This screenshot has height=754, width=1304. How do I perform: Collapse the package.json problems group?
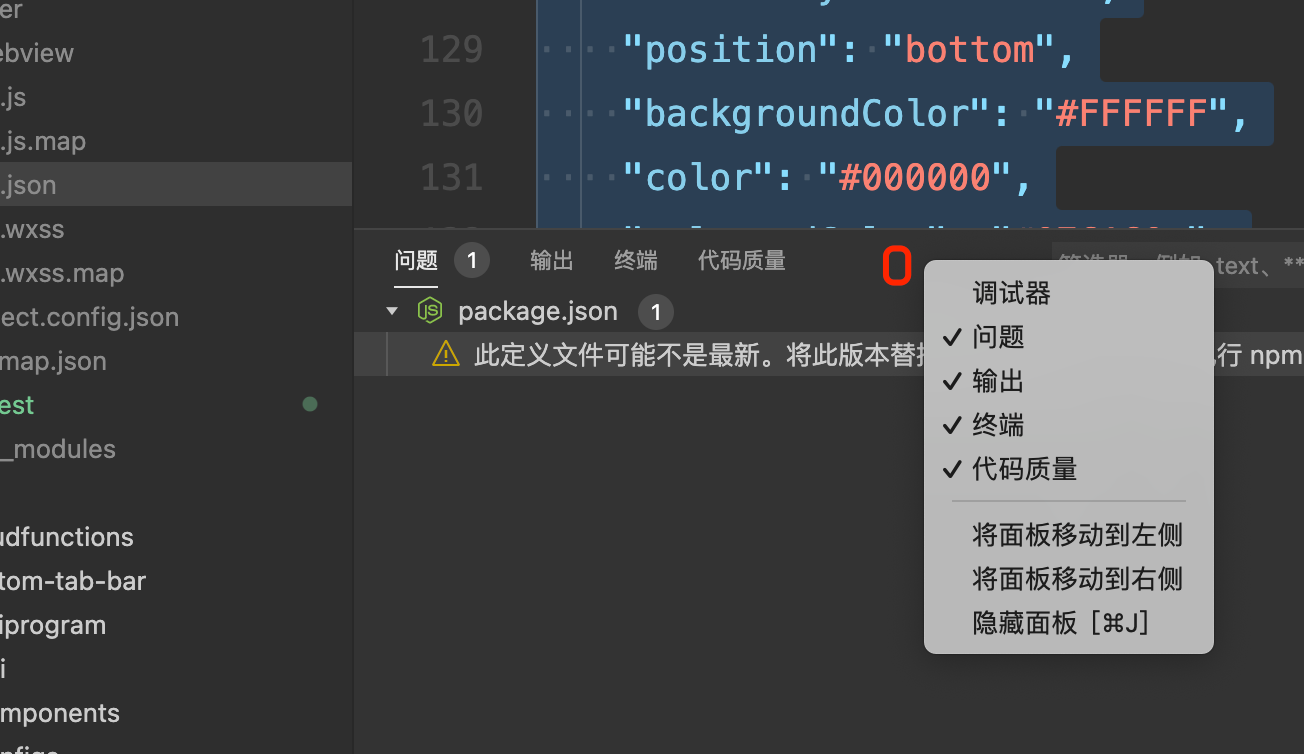393,311
